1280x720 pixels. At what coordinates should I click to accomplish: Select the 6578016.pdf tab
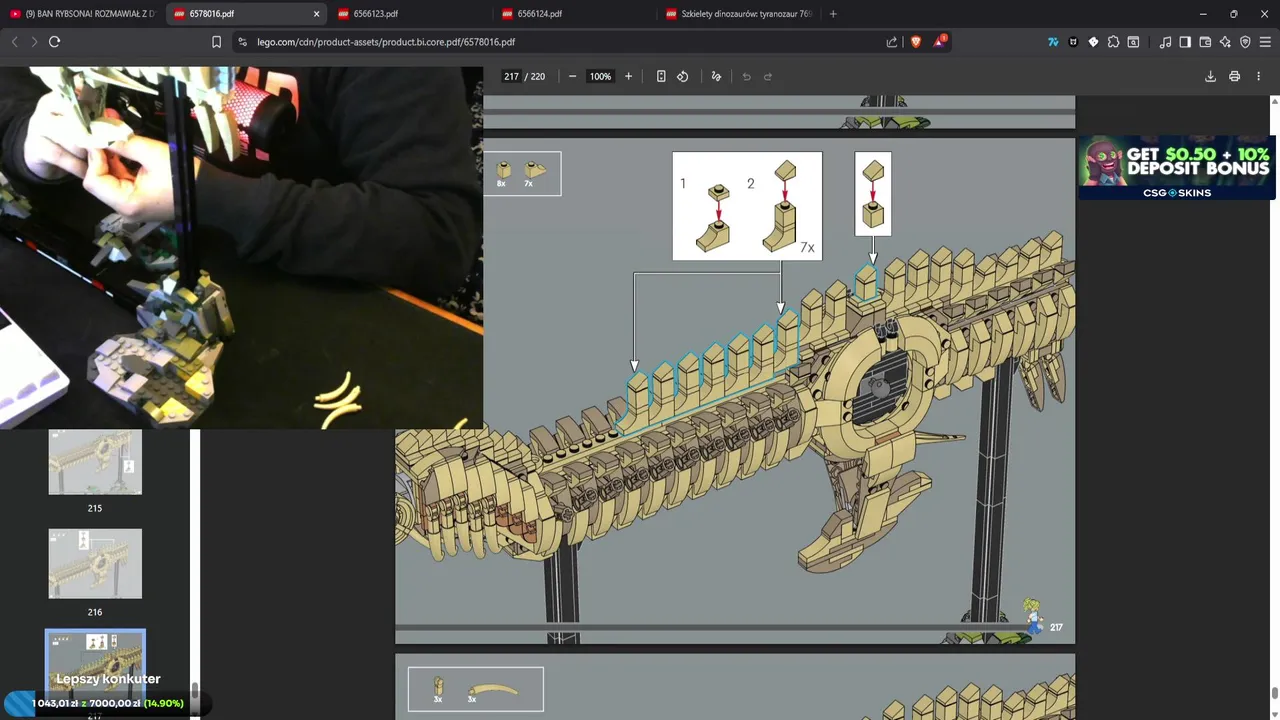(x=245, y=14)
